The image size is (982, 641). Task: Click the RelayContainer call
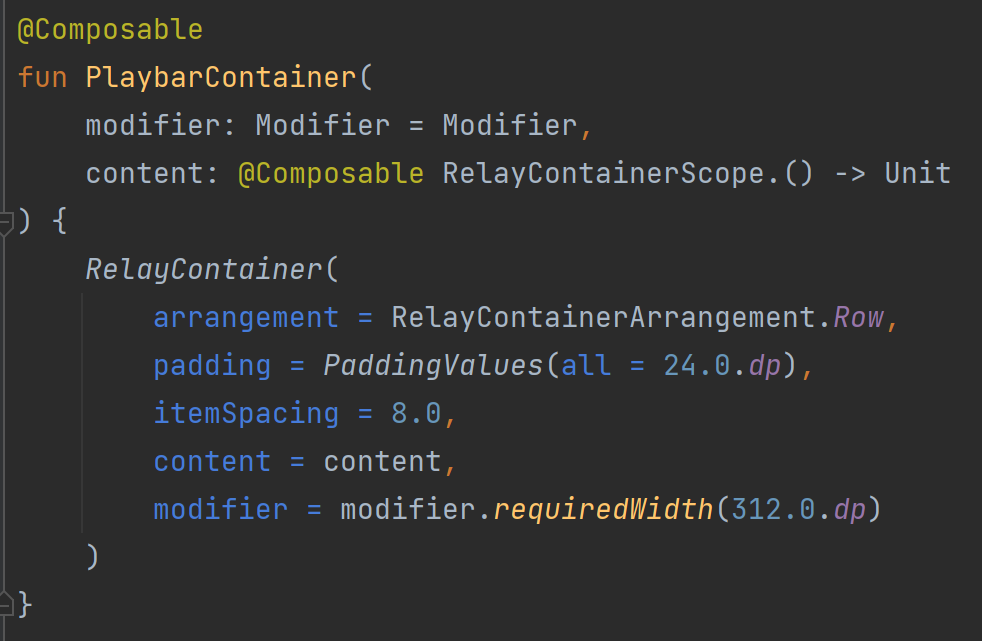(x=204, y=270)
